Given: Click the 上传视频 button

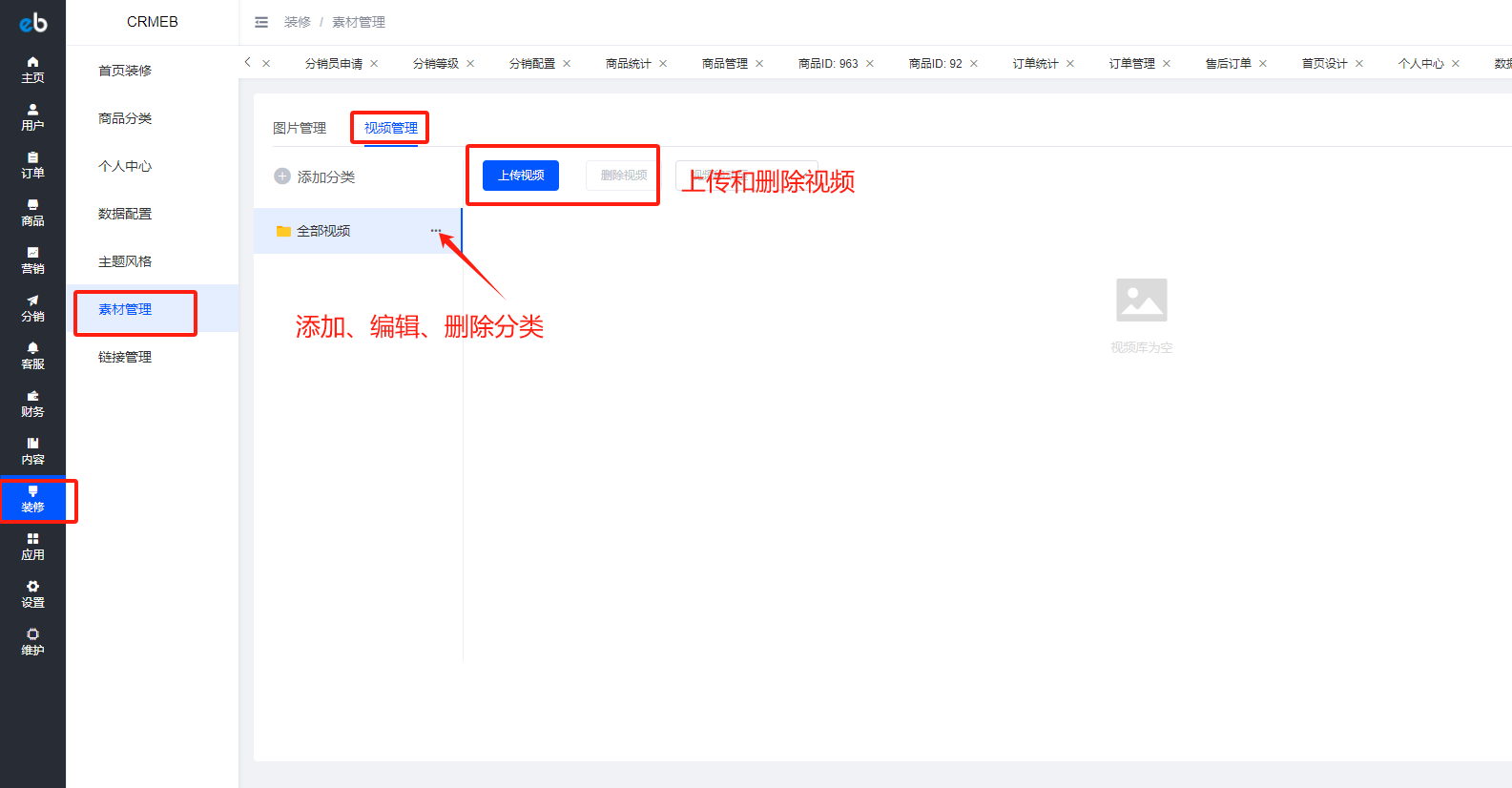Looking at the screenshot, I should [521, 176].
